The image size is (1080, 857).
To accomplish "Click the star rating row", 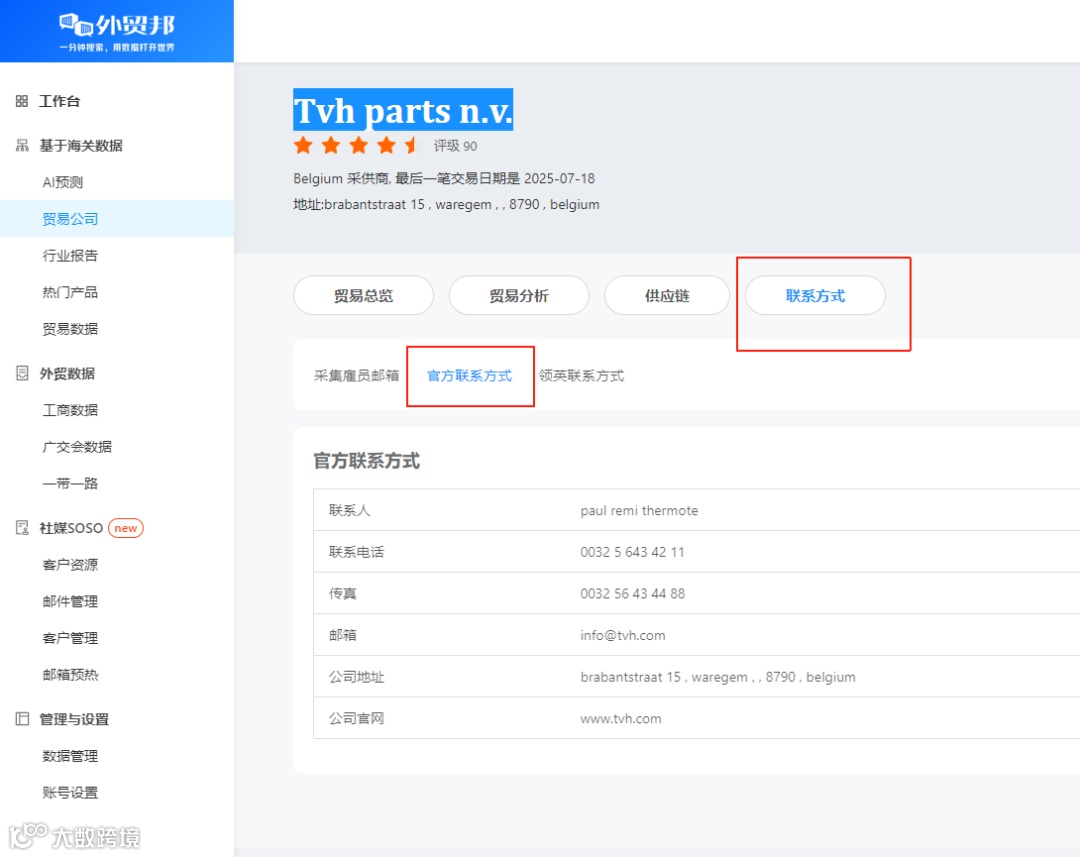I will [x=357, y=145].
